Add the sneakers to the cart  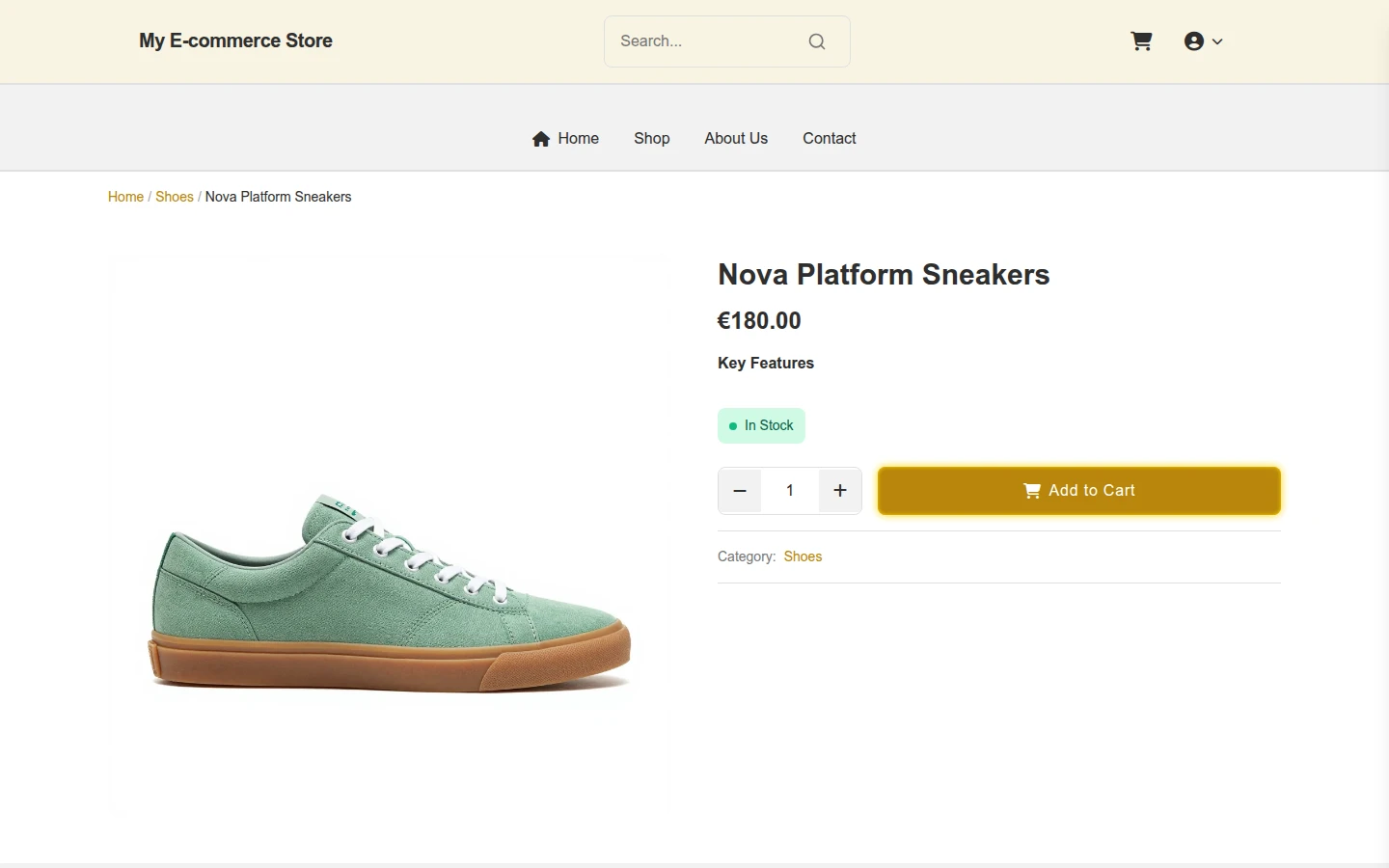click(x=1079, y=491)
